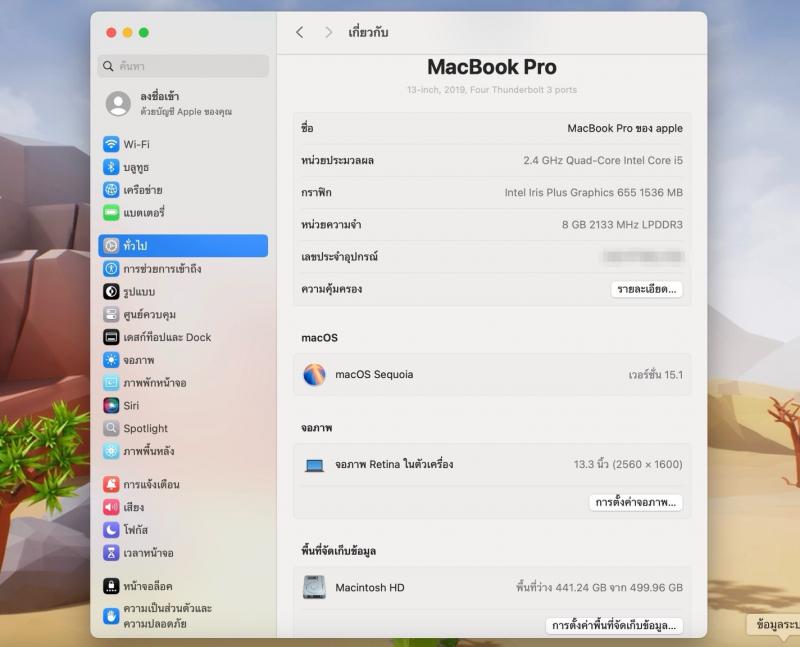Open Notifications bell icon (การแจ้งเตือน)
The image size is (800, 647).
pyautogui.click(x=111, y=484)
